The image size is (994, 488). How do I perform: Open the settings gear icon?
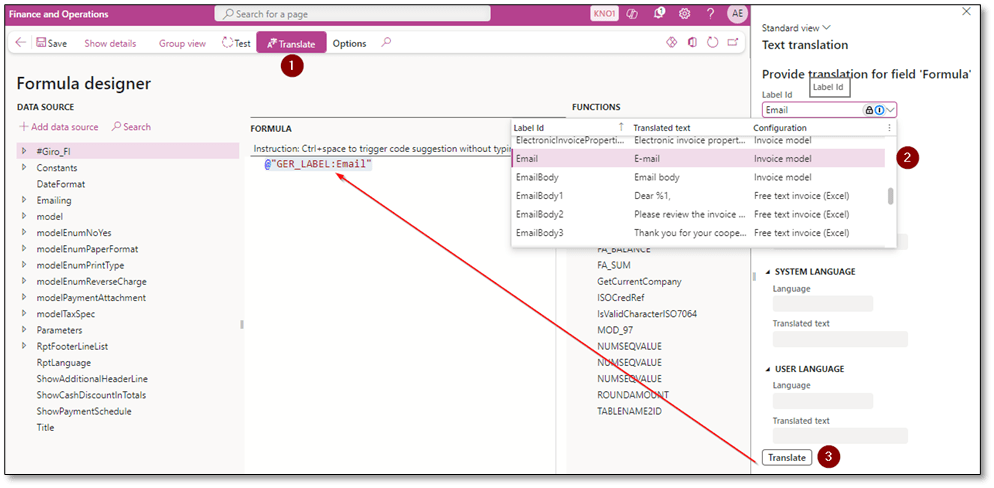pyautogui.click(x=685, y=14)
